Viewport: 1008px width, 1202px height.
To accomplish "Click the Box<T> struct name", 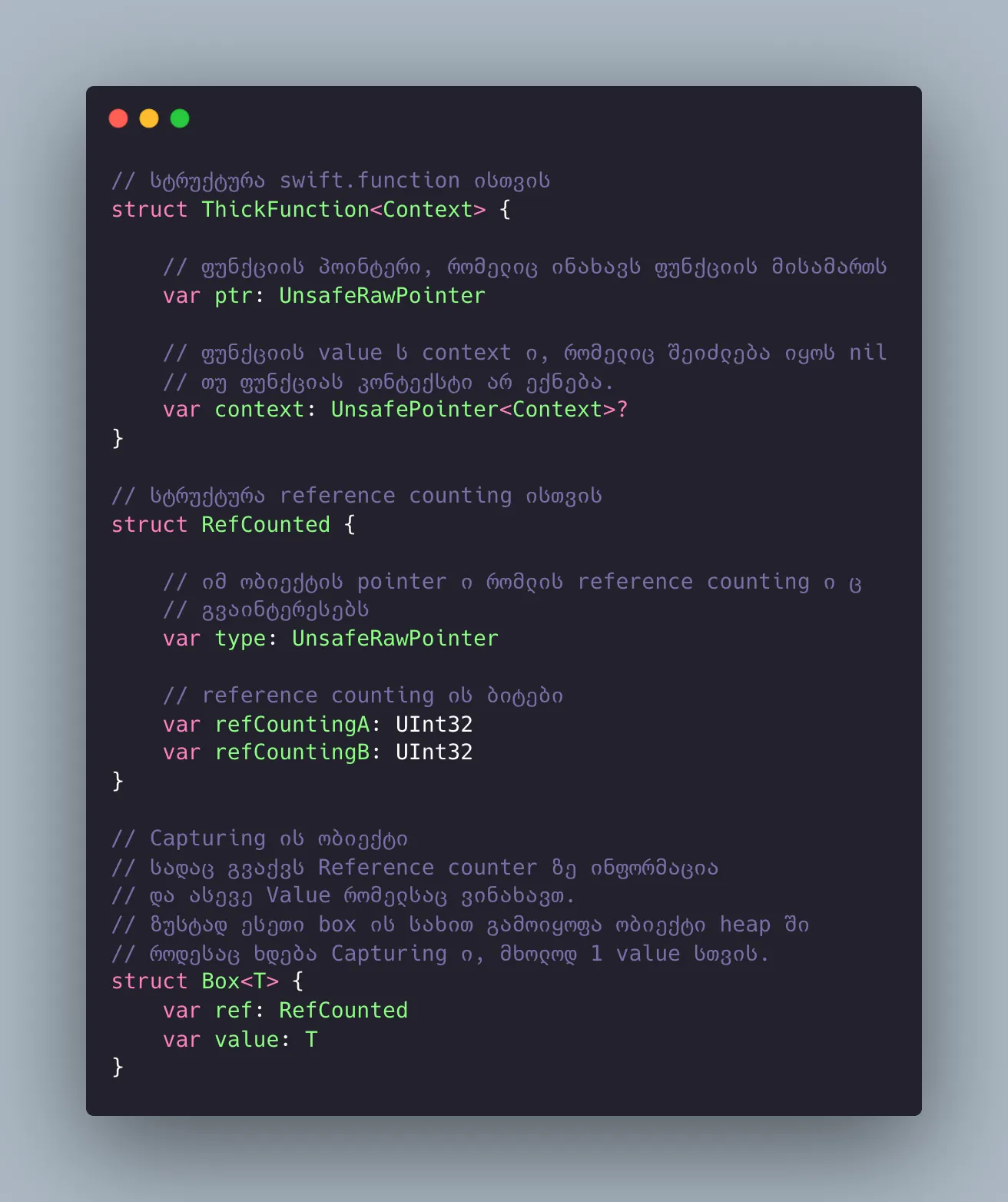I will tap(240, 981).
